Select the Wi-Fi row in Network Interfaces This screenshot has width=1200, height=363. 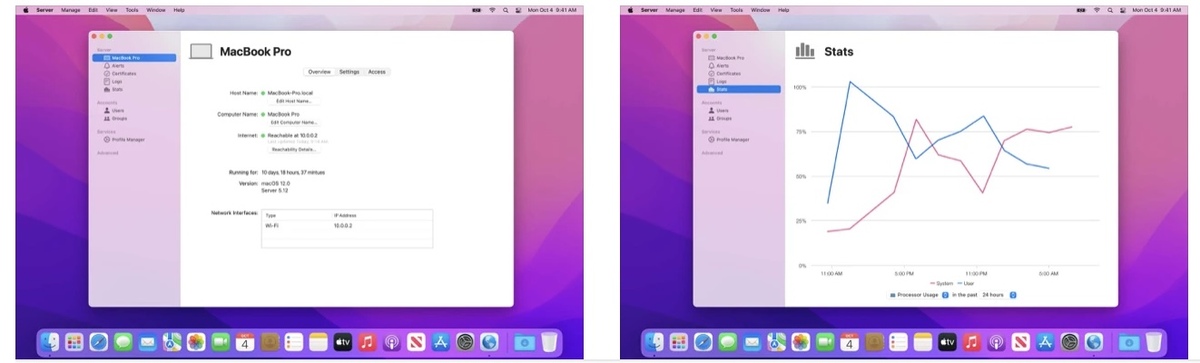(x=347, y=226)
